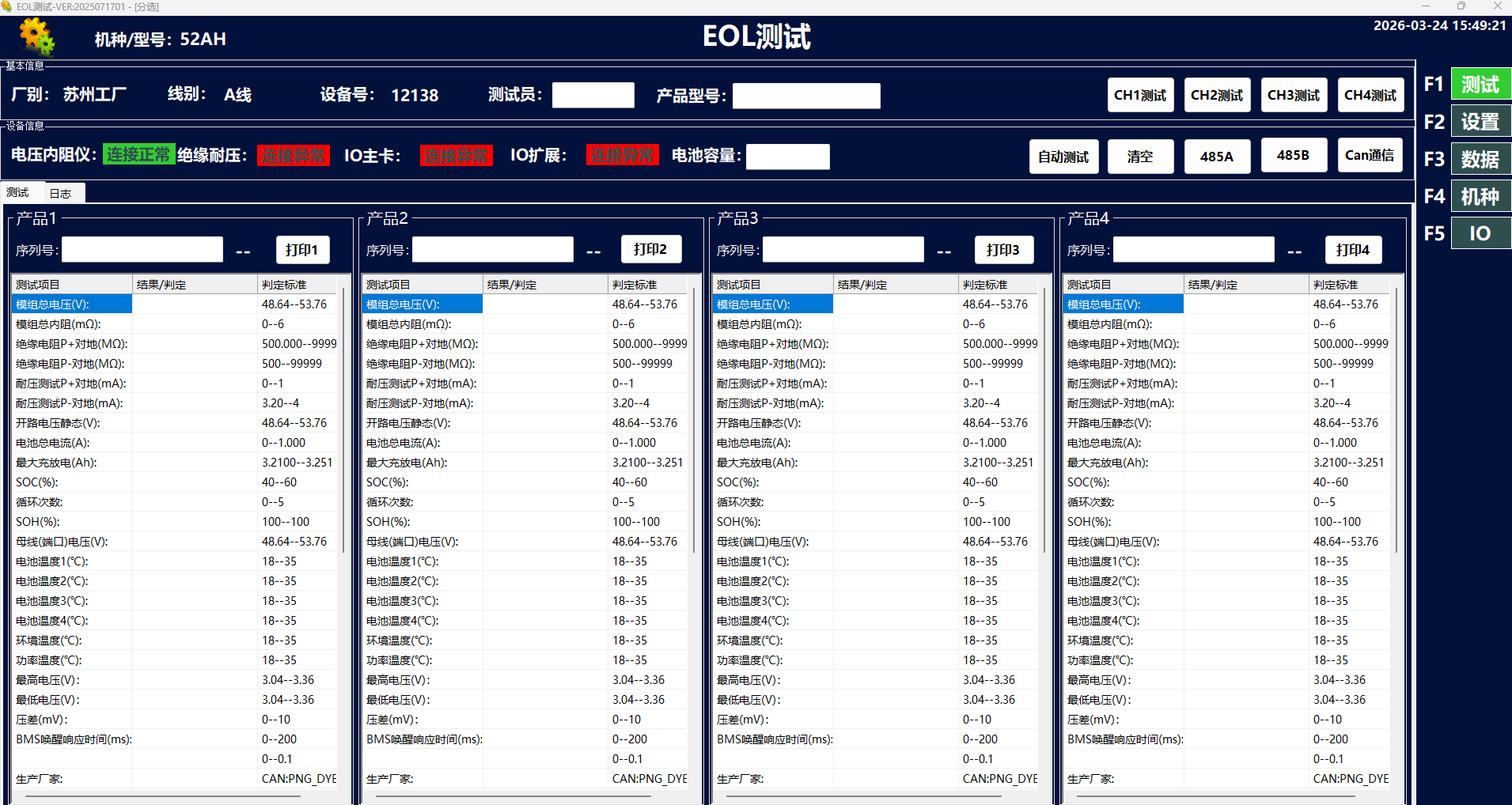Go to the 机种 model page
The width and height of the screenshot is (1512, 805).
(x=1480, y=196)
